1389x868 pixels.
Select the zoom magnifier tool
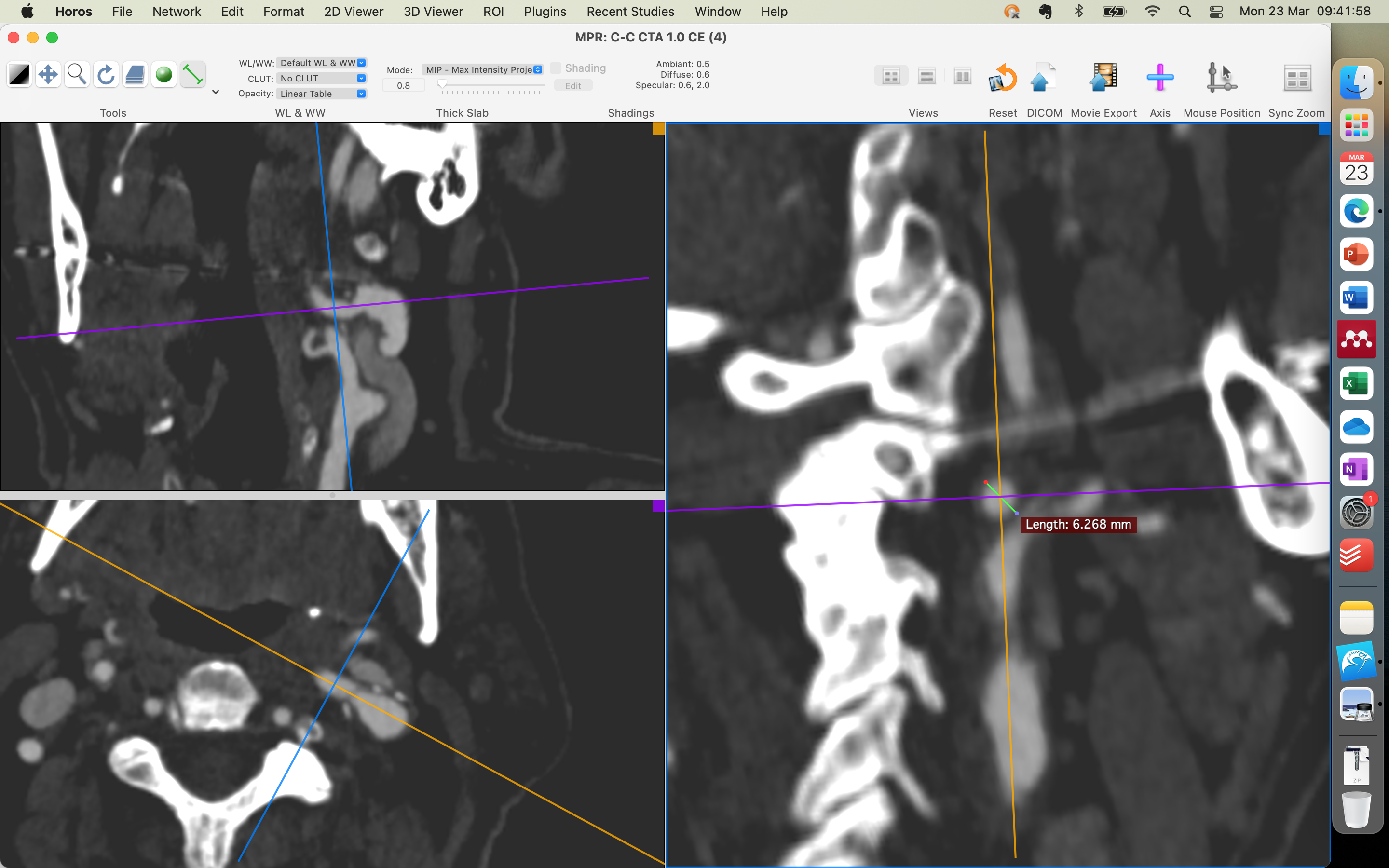77,75
